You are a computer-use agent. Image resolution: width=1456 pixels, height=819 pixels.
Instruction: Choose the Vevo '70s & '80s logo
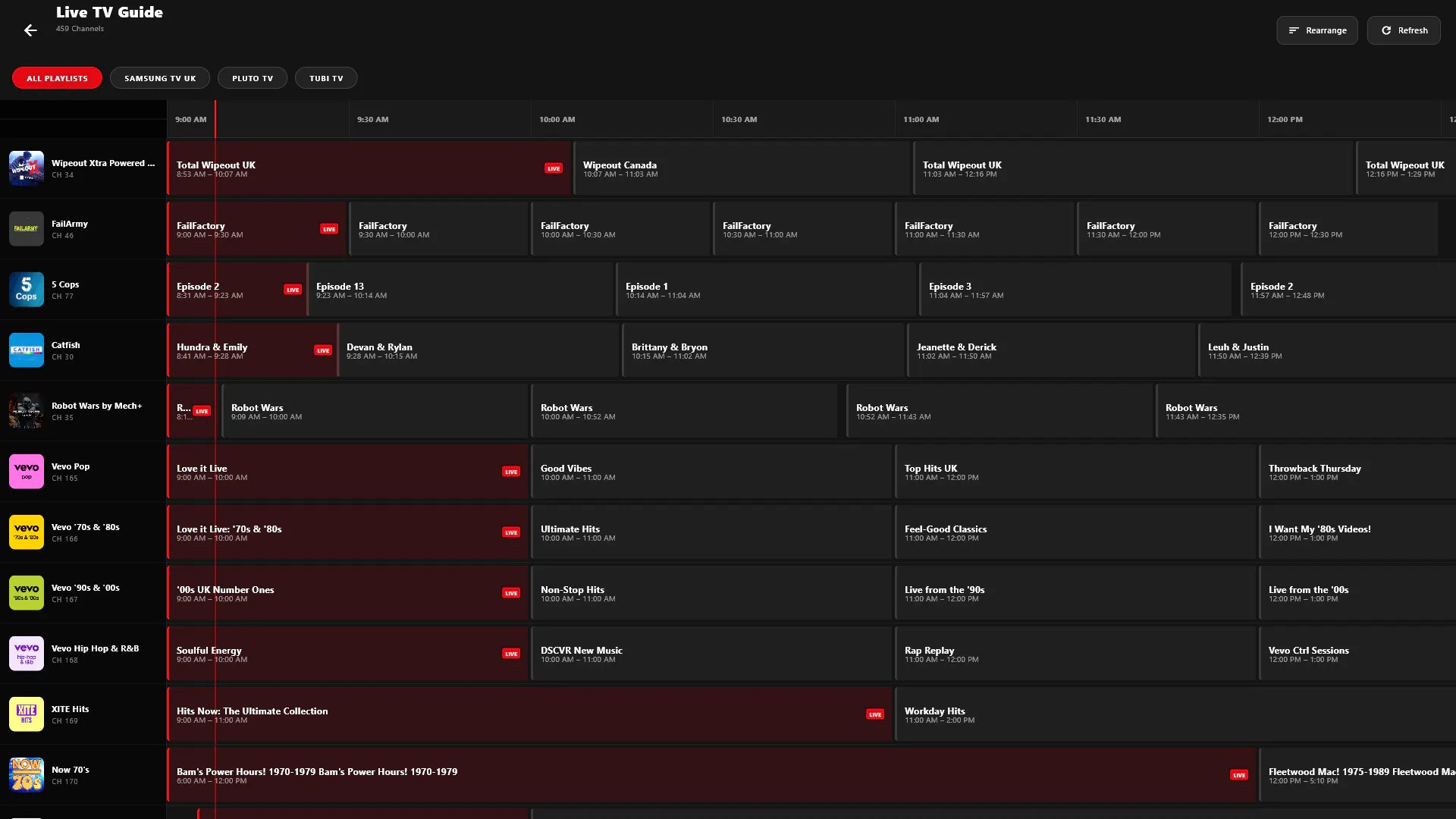point(27,532)
